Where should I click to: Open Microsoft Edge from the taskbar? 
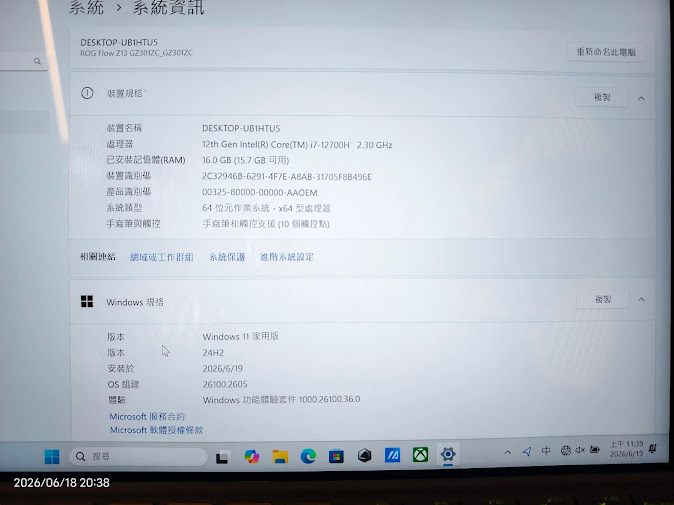pyautogui.click(x=308, y=456)
